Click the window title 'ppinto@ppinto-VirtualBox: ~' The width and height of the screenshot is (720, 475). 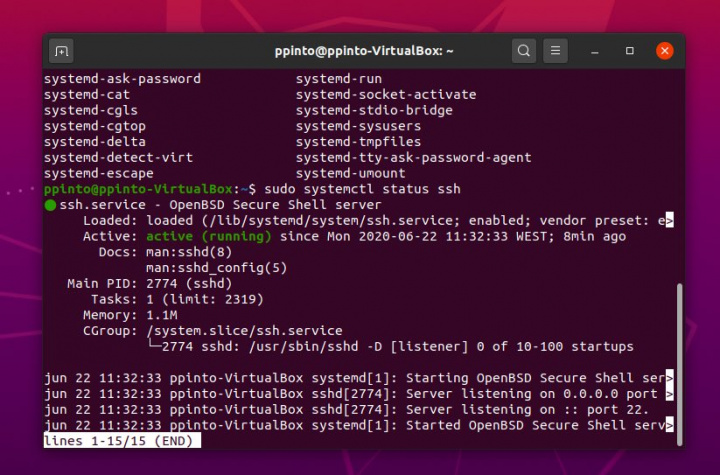(364, 50)
